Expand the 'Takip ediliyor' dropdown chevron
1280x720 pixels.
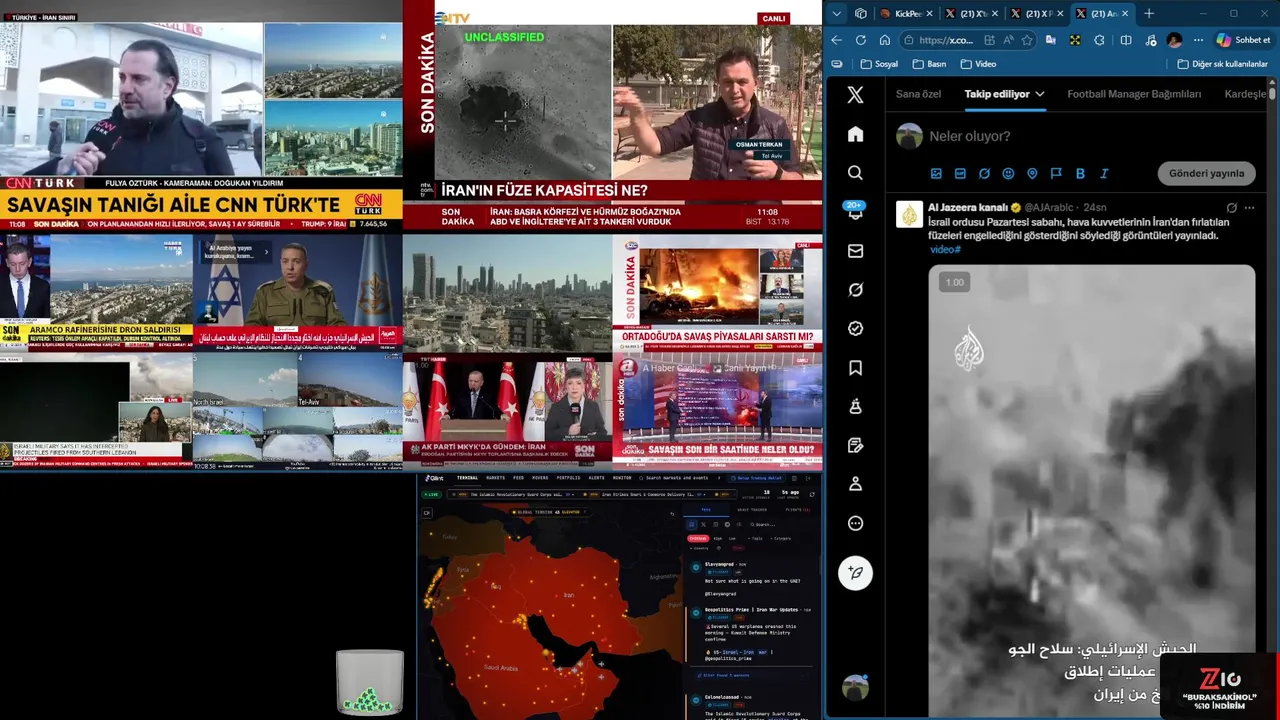(x=1040, y=94)
